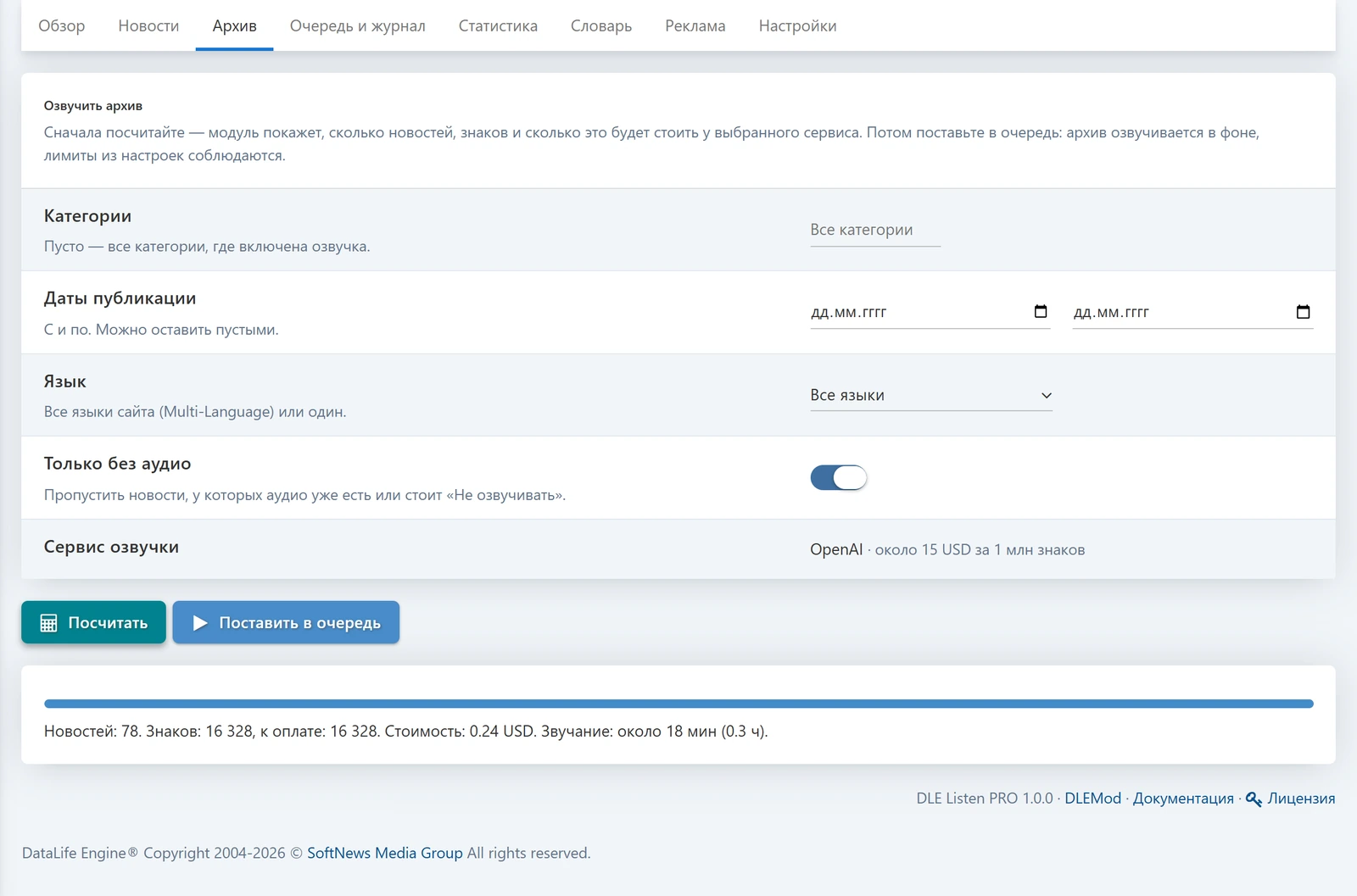The image size is (1357, 896).
Task: Click Поставить в очередь button
Action: [x=286, y=622]
